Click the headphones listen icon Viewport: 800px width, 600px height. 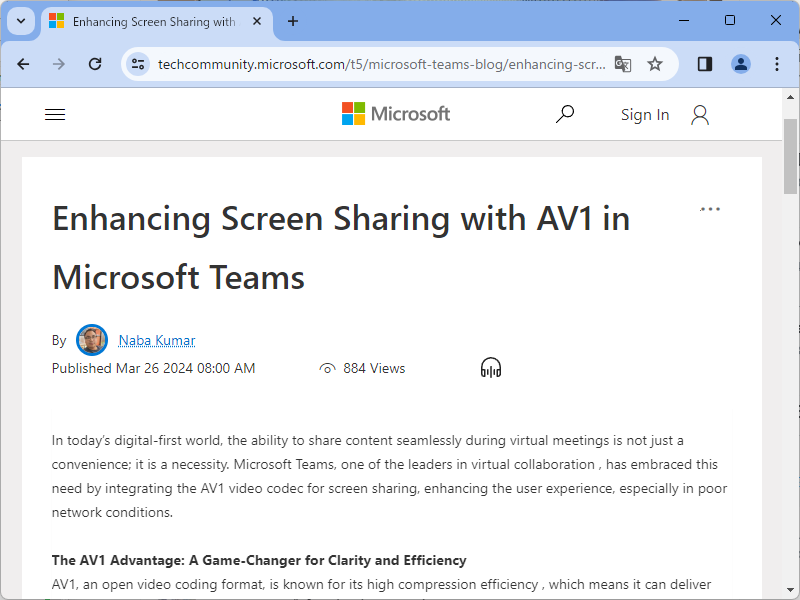[490, 368]
